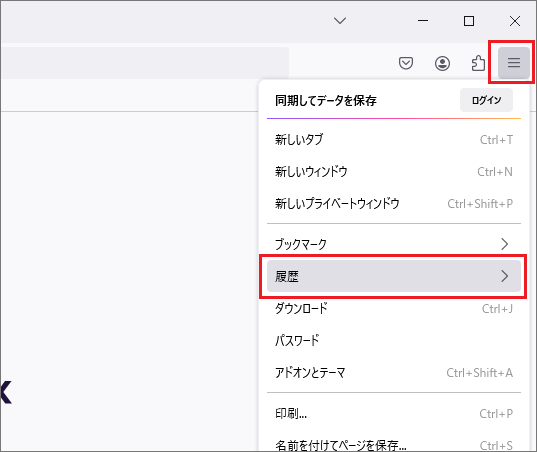Open the Firefox hamburger application menu
This screenshot has width=537, height=452.
point(514,62)
